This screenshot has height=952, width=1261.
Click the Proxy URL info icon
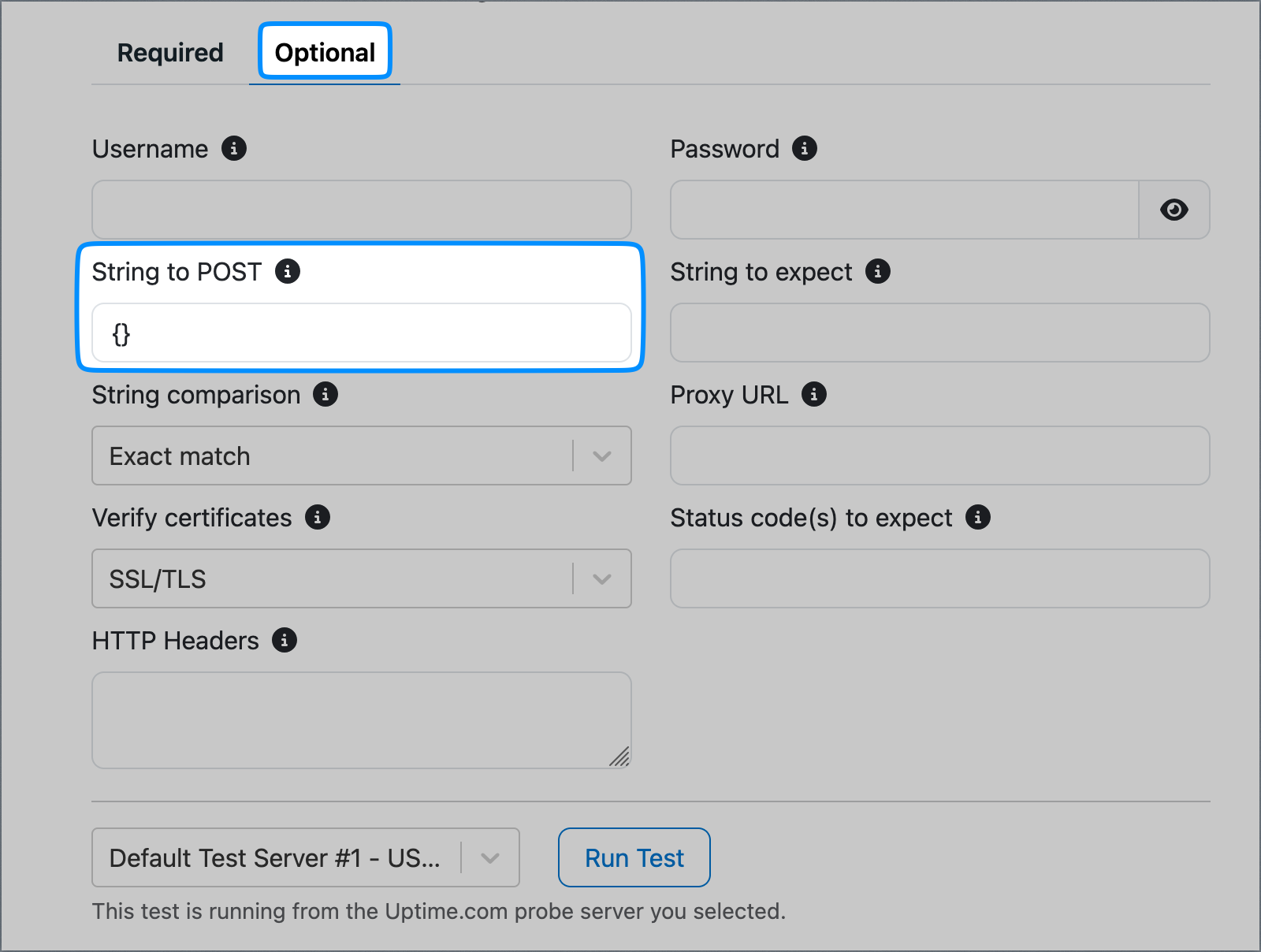pos(814,394)
